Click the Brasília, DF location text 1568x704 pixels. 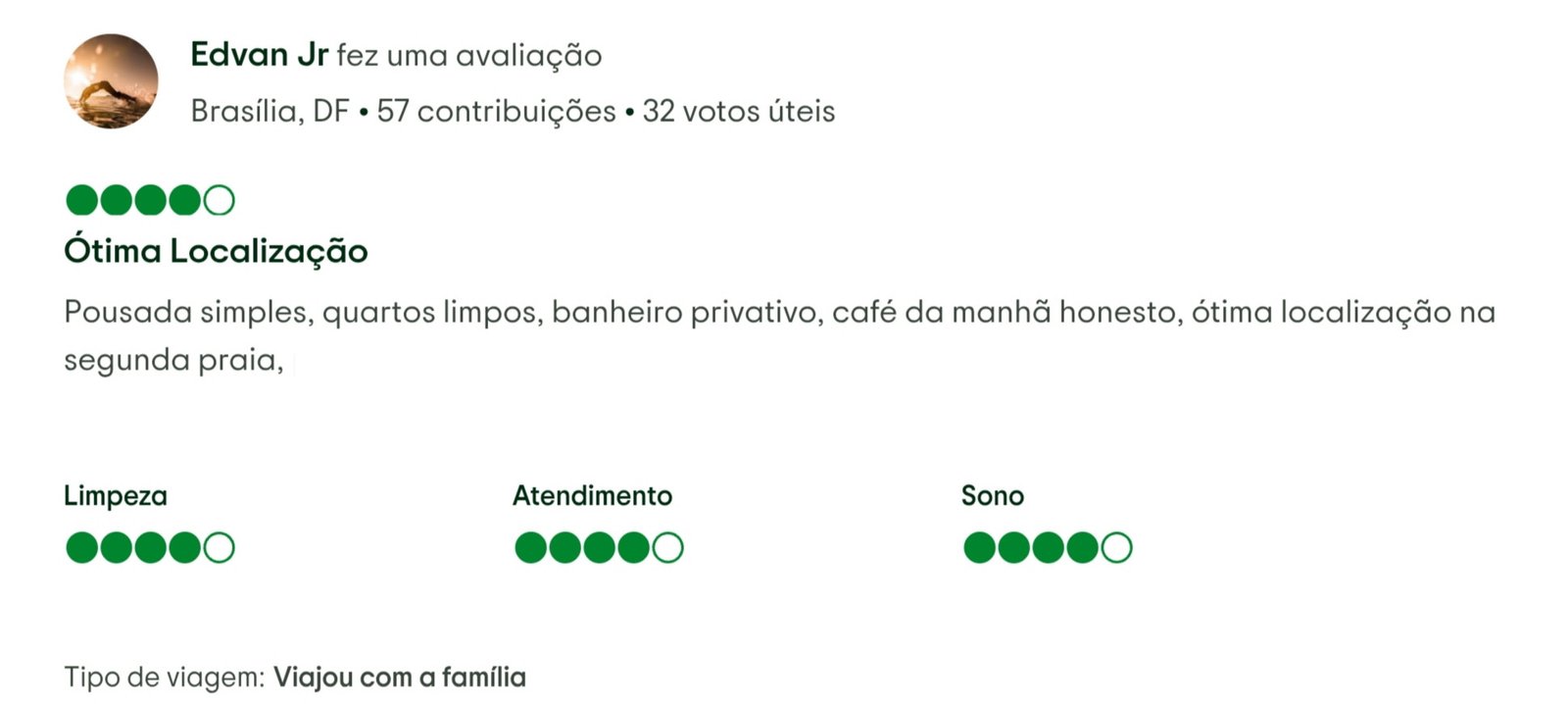click(269, 112)
